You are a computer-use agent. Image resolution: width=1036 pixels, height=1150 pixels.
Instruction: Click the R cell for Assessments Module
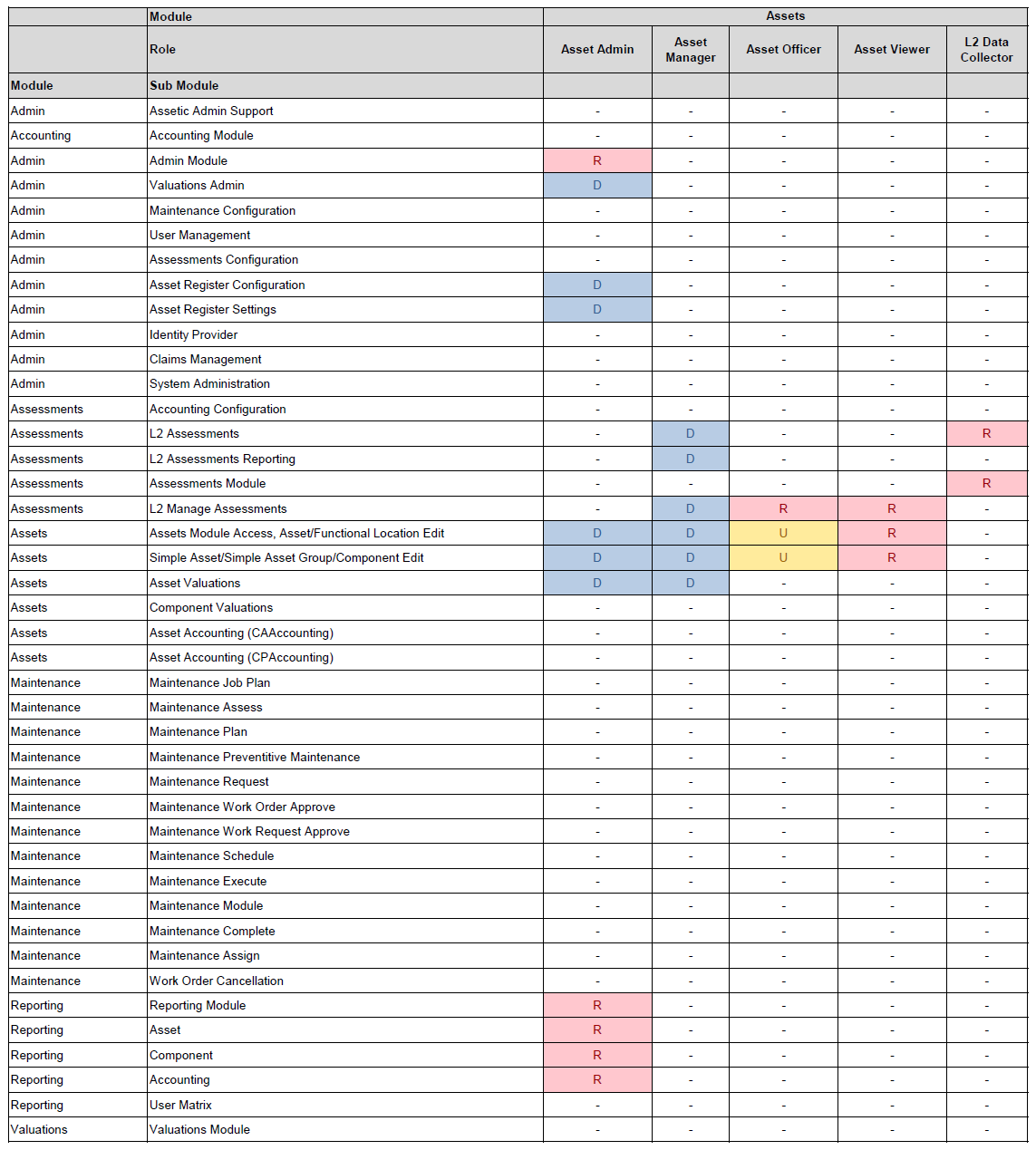(987, 483)
